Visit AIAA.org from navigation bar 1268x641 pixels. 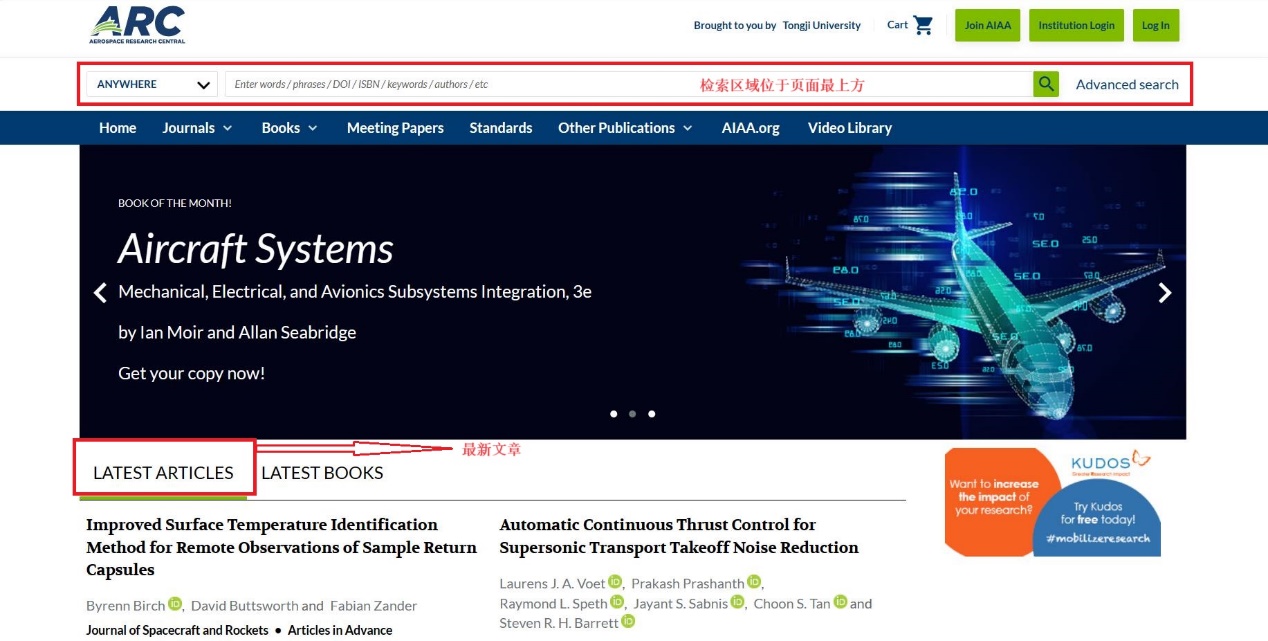click(751, 128)
